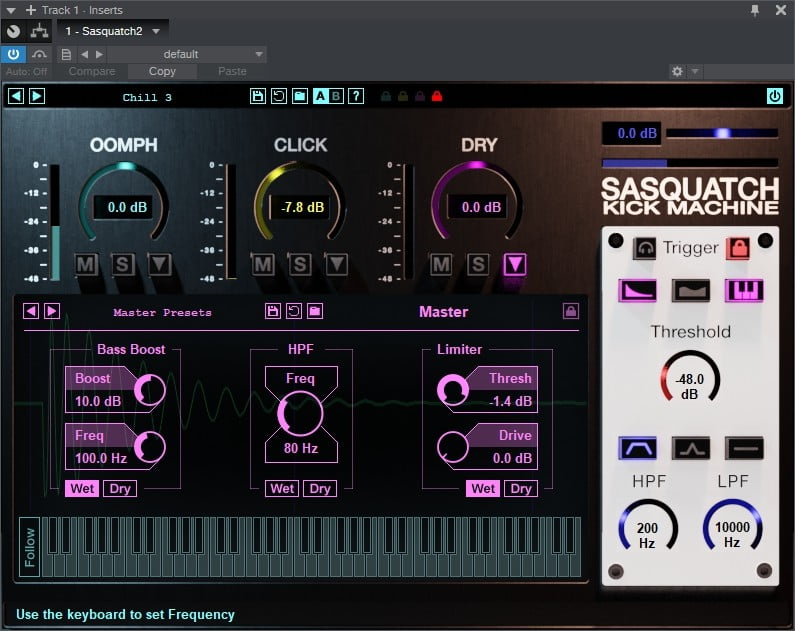Open the help question mark icon

pyautogui.click(x=356, y=97)
